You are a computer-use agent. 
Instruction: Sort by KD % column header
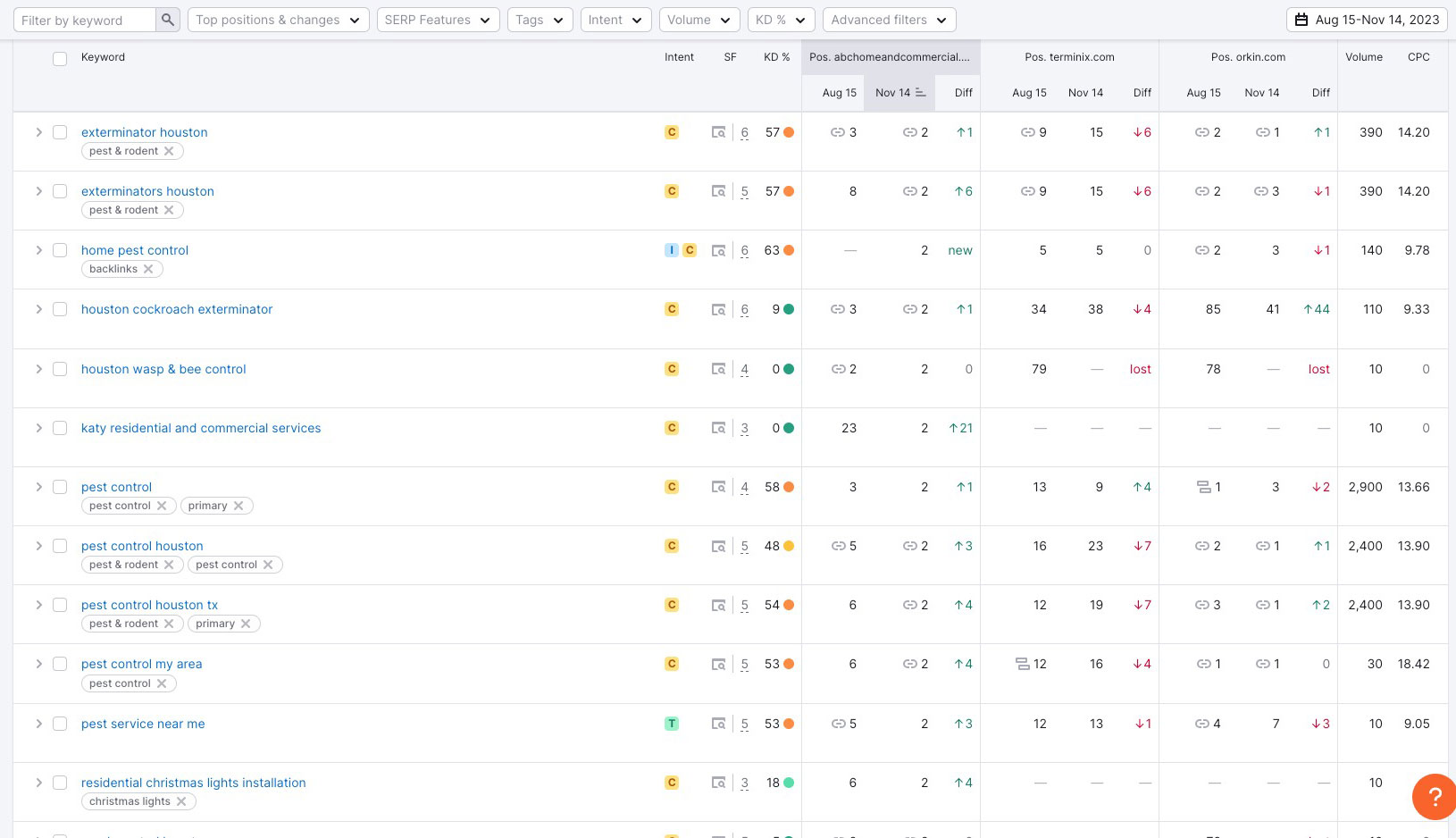coord(776,57)
